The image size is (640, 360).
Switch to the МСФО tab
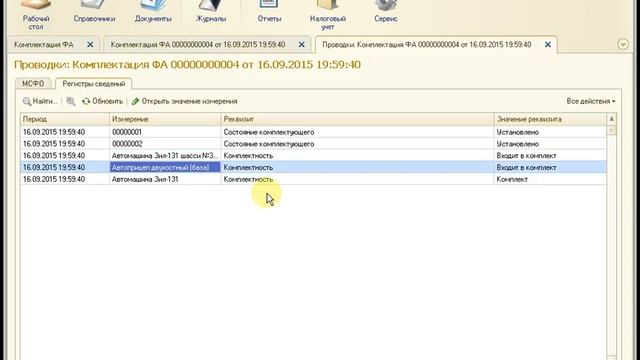click(x=33, y=84)
